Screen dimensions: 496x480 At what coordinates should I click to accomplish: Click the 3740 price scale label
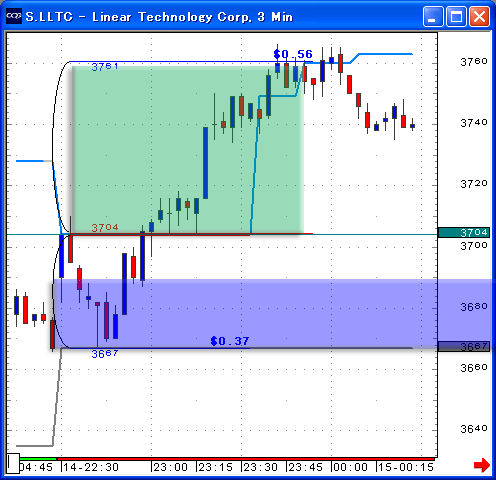[x=474, y=123]
